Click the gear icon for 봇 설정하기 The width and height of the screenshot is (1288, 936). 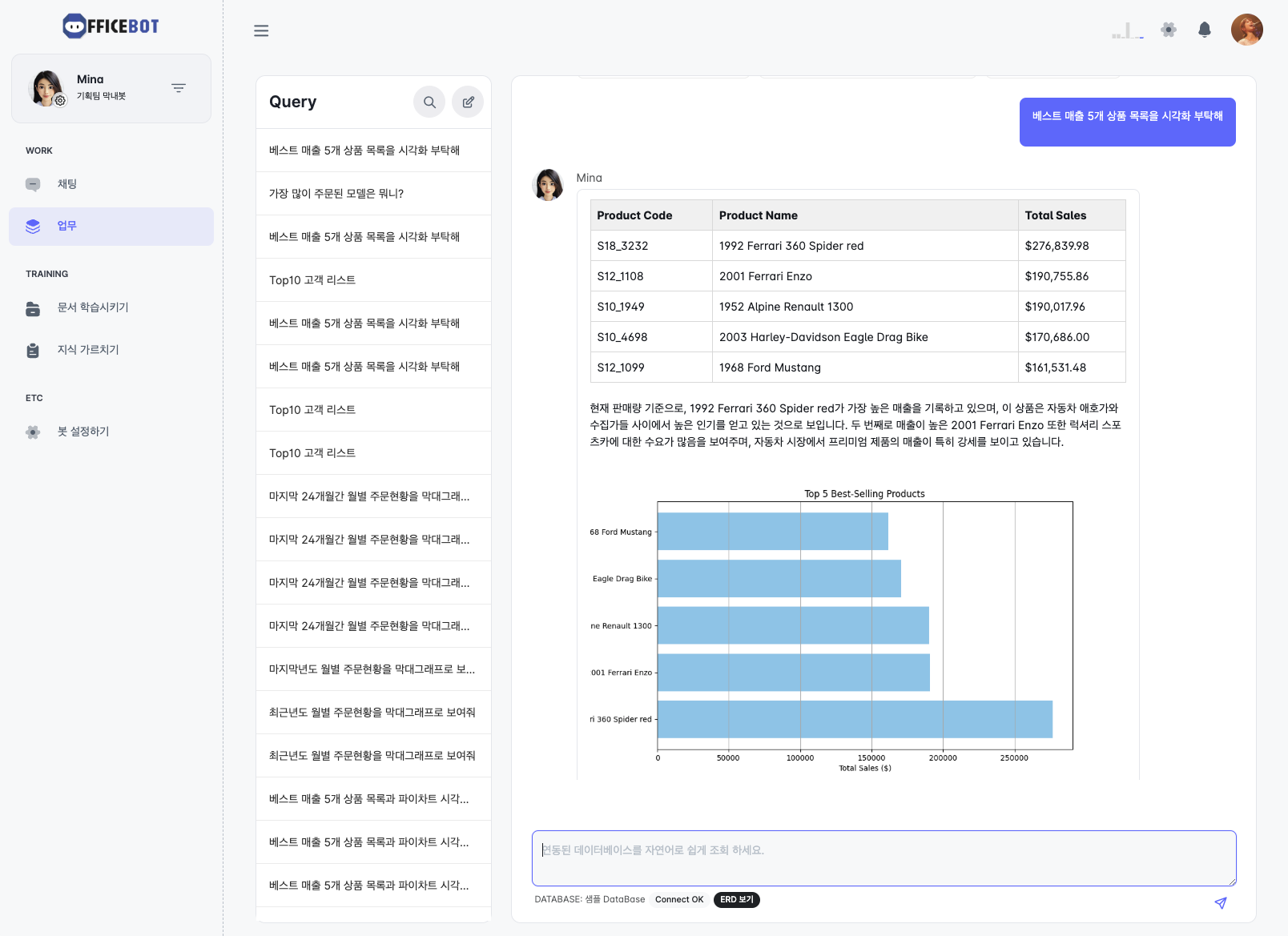33,432
